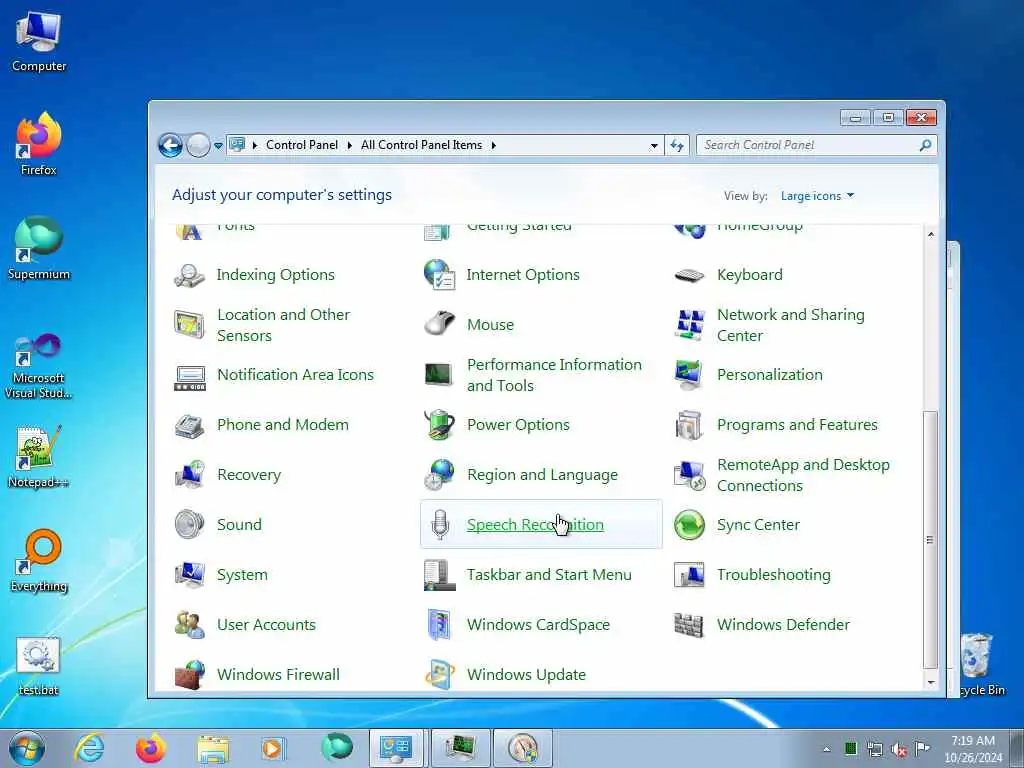Open Network and Sharing Center icon

(690, 325)
